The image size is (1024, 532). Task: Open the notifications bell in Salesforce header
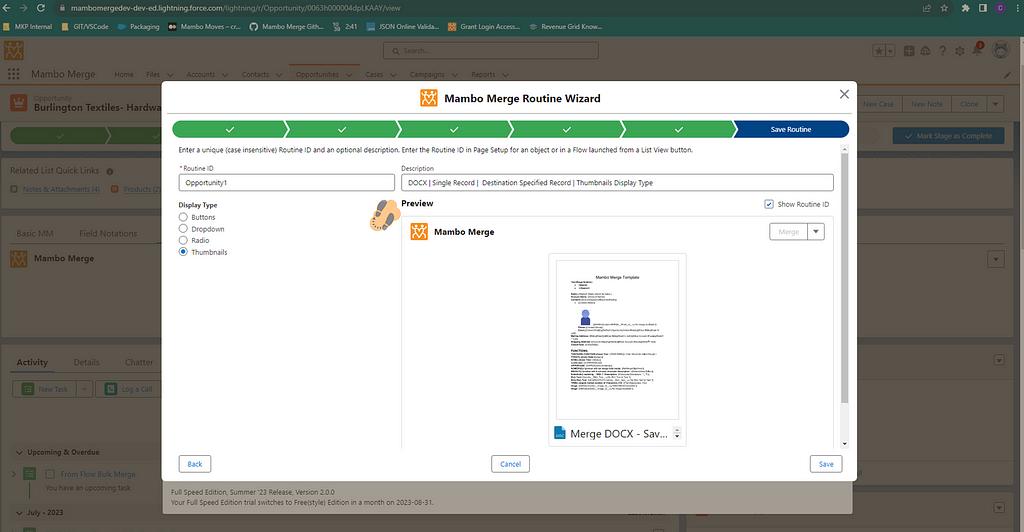point(976,50)
